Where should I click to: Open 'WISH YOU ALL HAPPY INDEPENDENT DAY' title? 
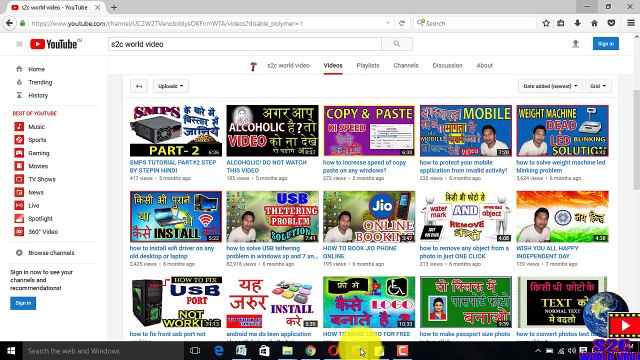click(x=547, y=252)
